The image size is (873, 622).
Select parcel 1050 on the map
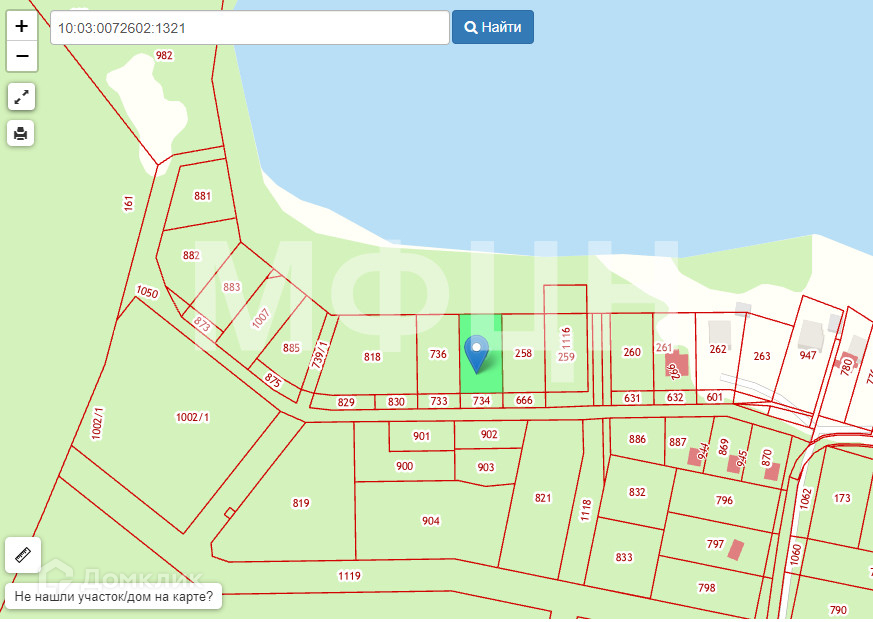tap(147, 292)
